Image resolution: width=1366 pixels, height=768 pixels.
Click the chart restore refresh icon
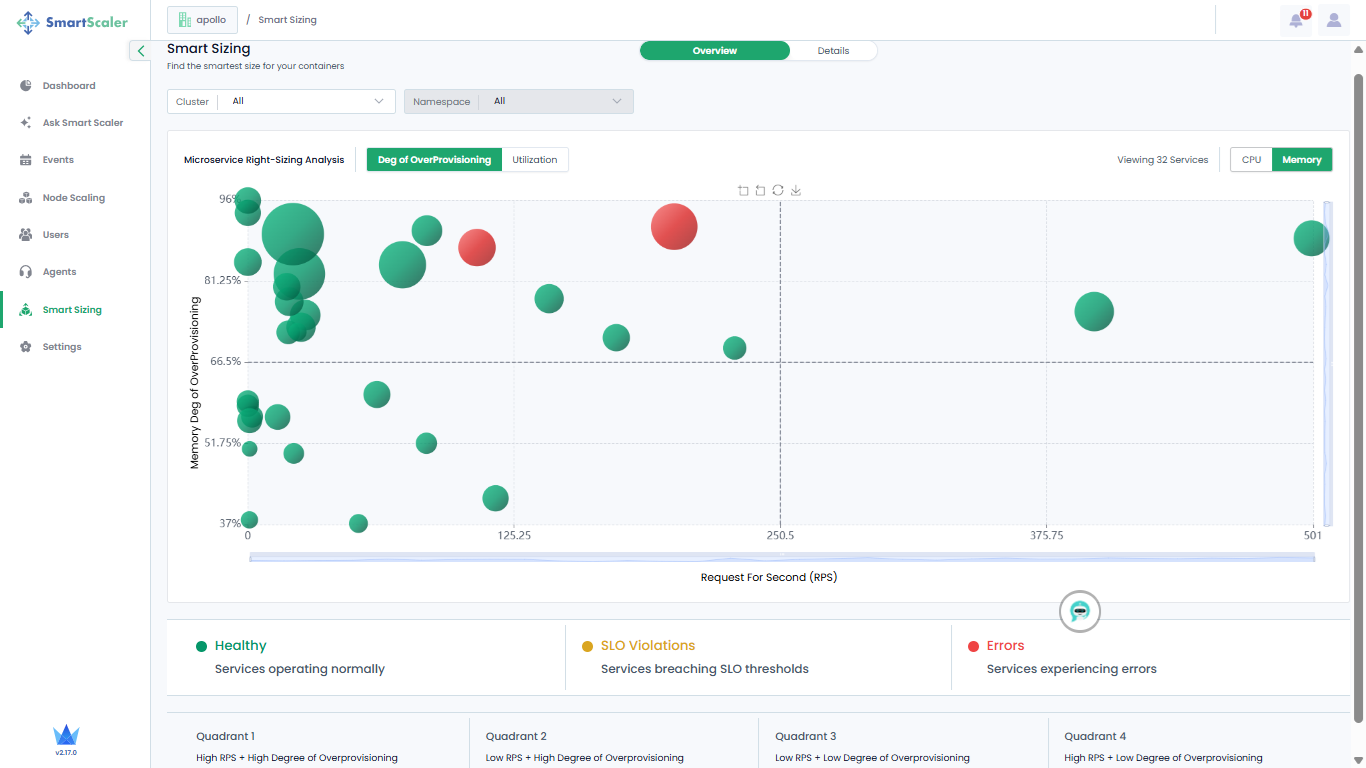pyautogui.click(x=778, y=190)
